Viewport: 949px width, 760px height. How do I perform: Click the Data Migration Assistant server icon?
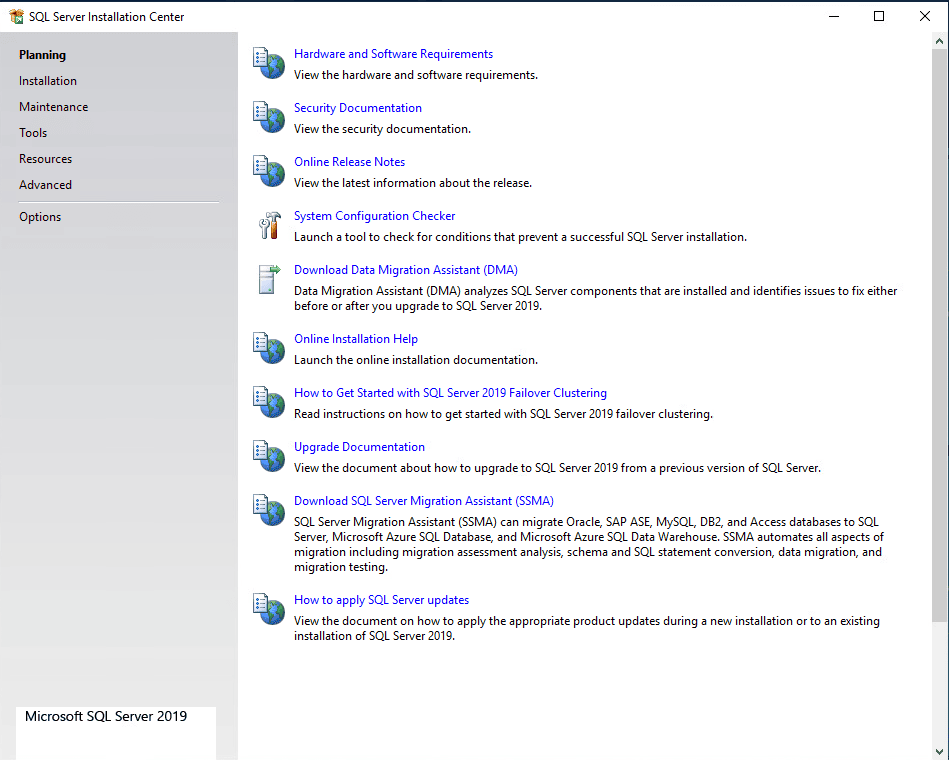269,280
